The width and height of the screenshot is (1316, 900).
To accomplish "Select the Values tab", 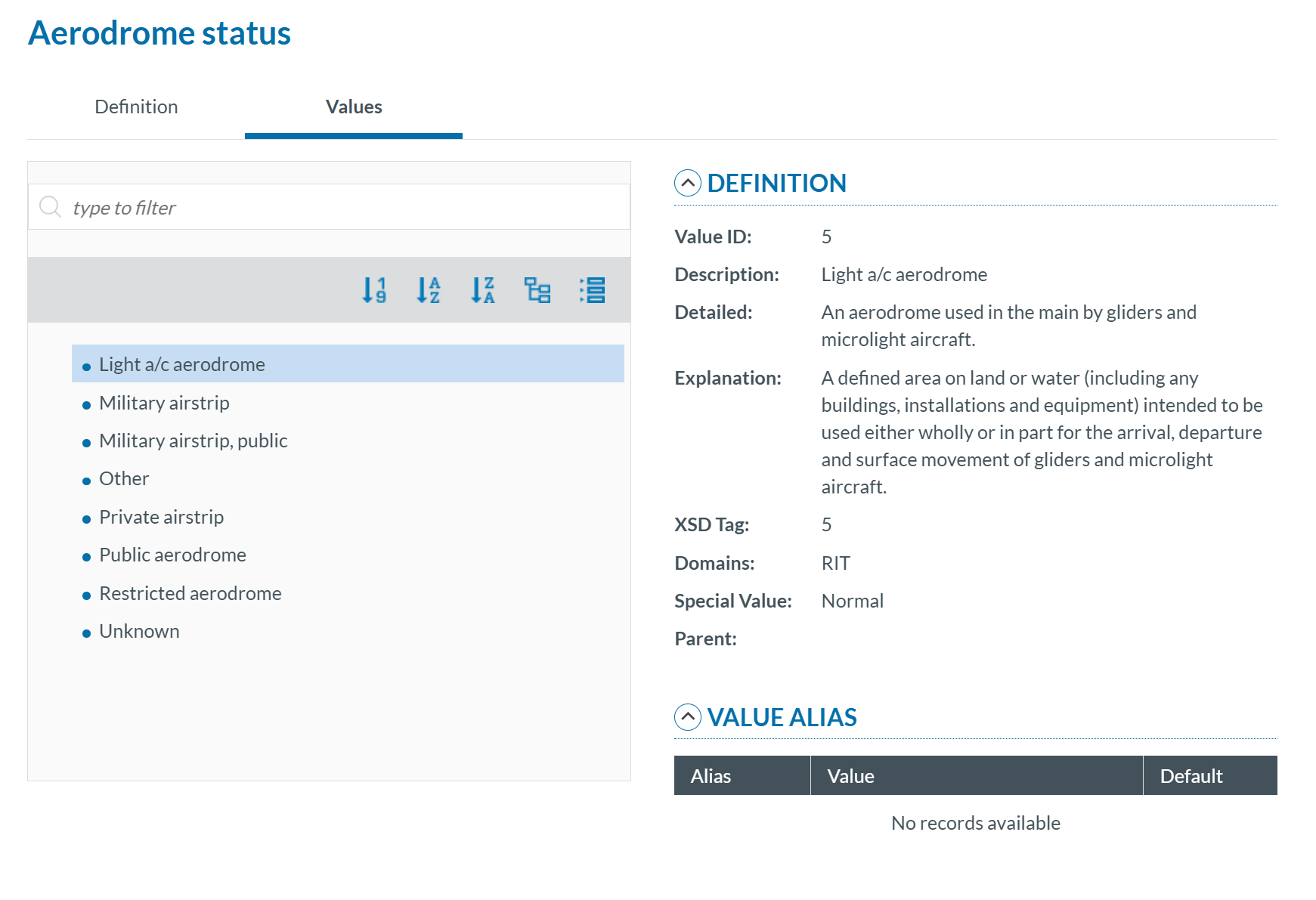I will [354, 107].
